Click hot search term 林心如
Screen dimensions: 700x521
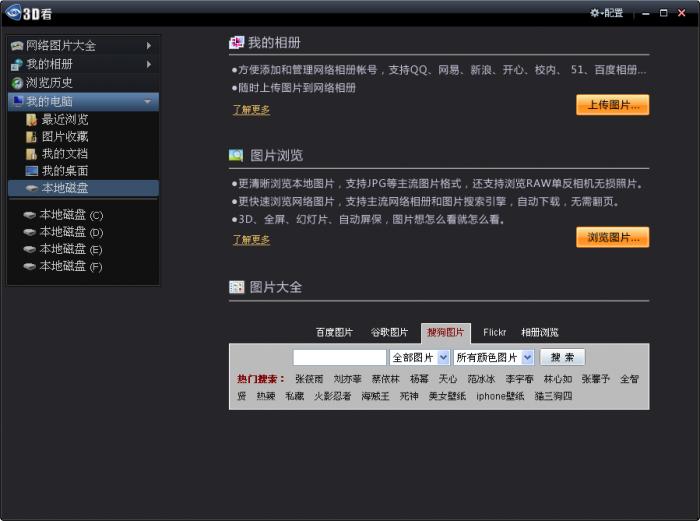pyautogui.click(x=558, y=379)
